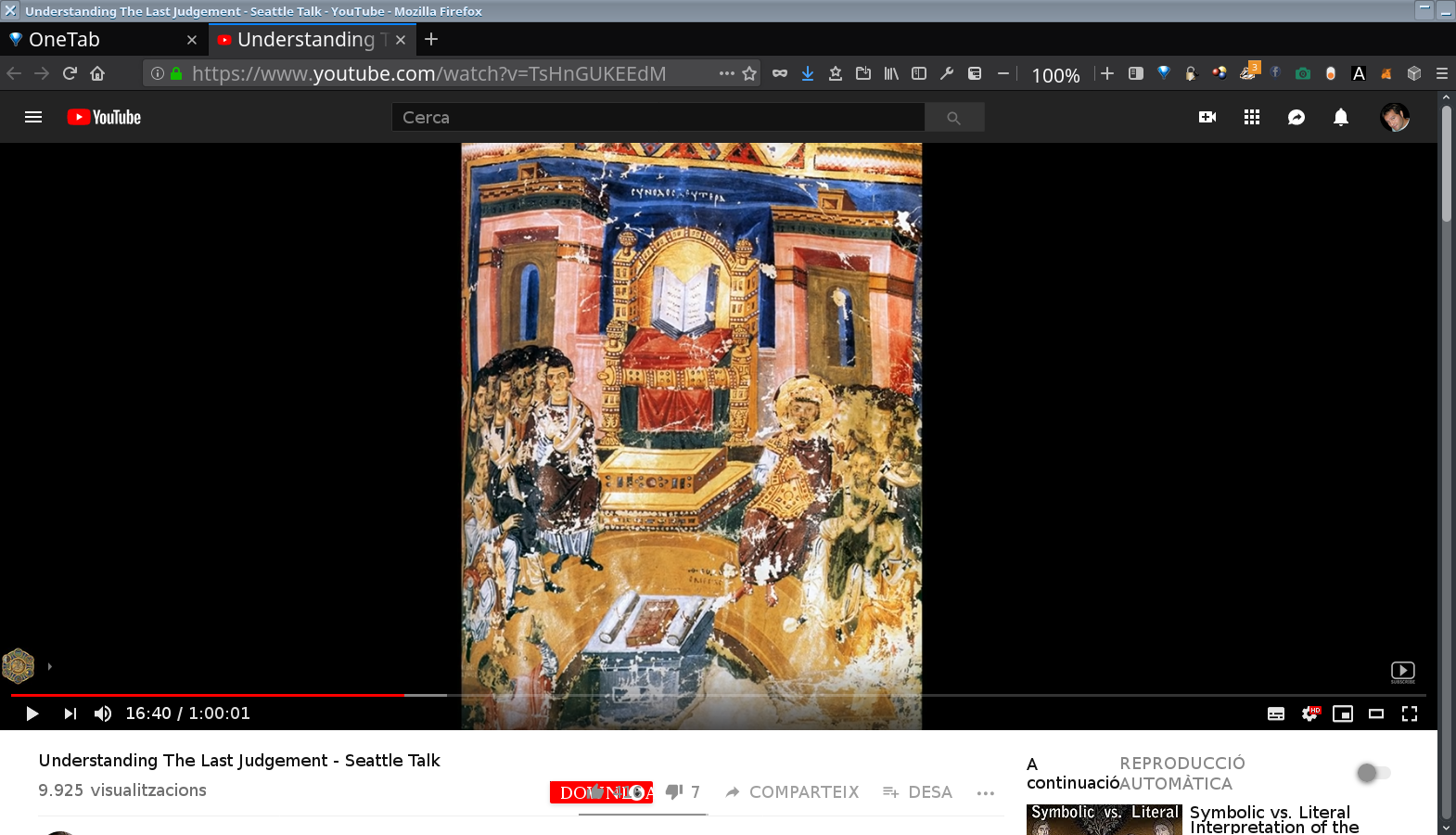Click the OneTab diamond extension icon
Viewport: 1456px width, 835px height.
[1164, 73]
